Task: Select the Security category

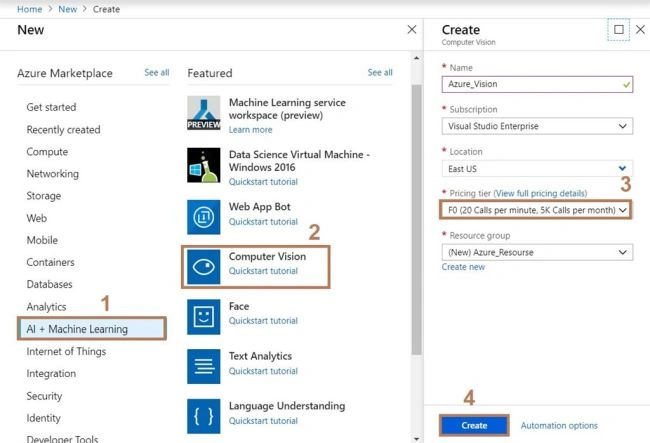Action: click(44, 396)
